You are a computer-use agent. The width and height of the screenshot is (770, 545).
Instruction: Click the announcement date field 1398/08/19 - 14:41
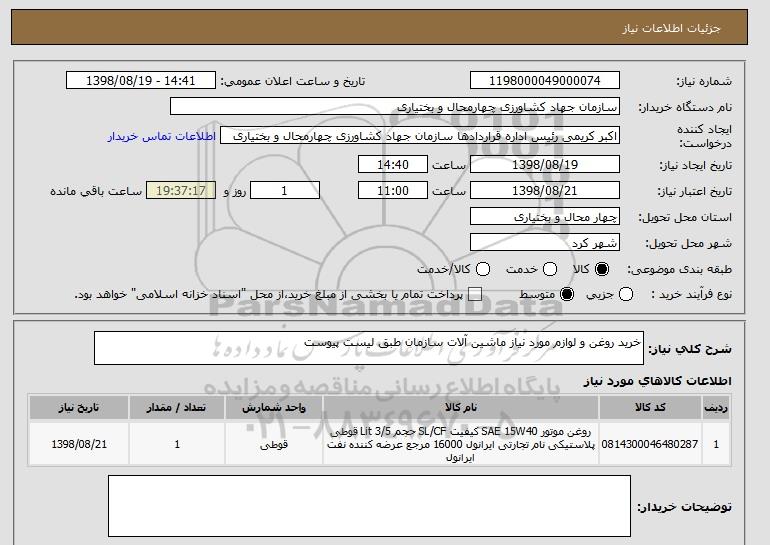click(141, 81)
